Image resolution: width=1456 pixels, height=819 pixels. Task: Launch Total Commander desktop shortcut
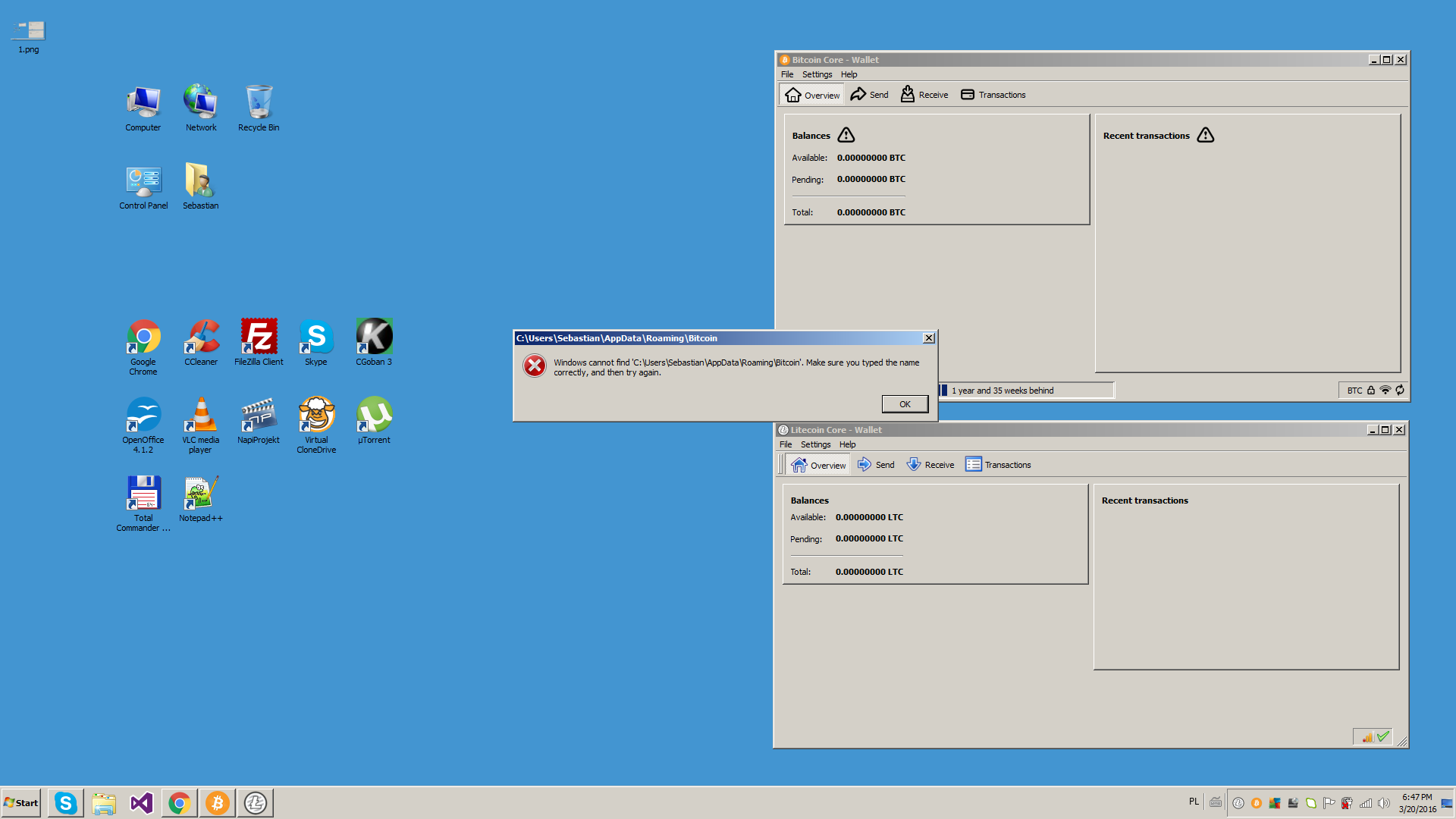(143, 504)
